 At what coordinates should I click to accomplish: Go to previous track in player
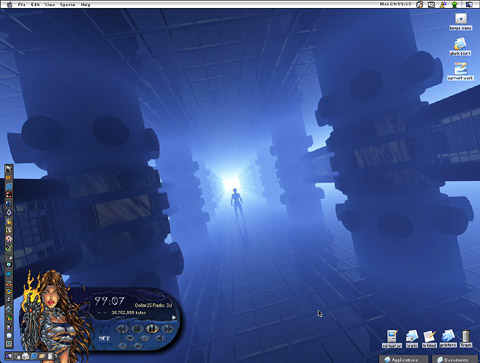122,329
